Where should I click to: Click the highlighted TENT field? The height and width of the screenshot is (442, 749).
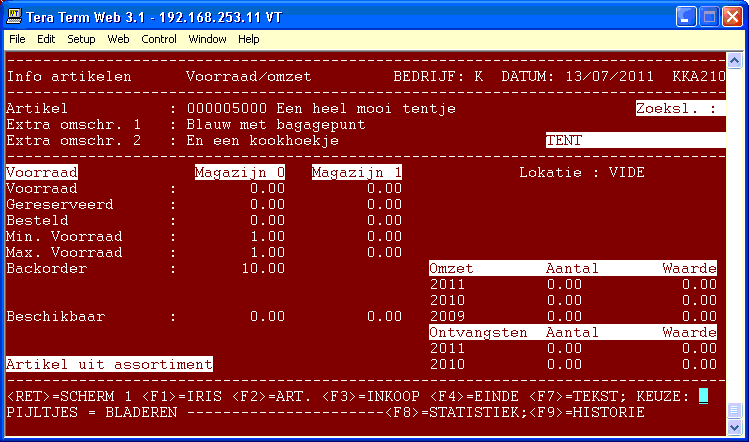[635, 141]
